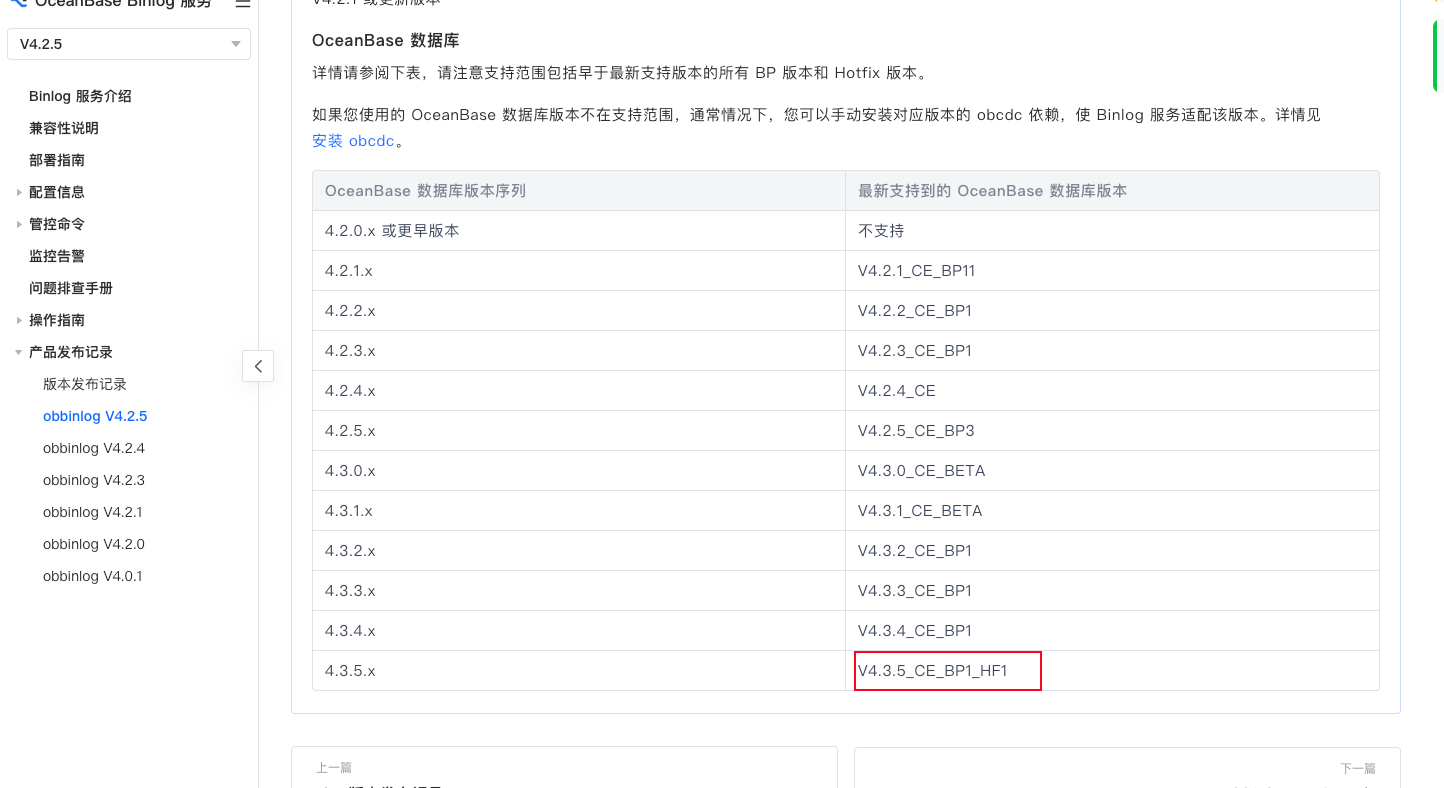Click the V4.3.0_CE_BETA cell
The height and width of the screenshot is (788, 1444).
[x=1112, y=470]
